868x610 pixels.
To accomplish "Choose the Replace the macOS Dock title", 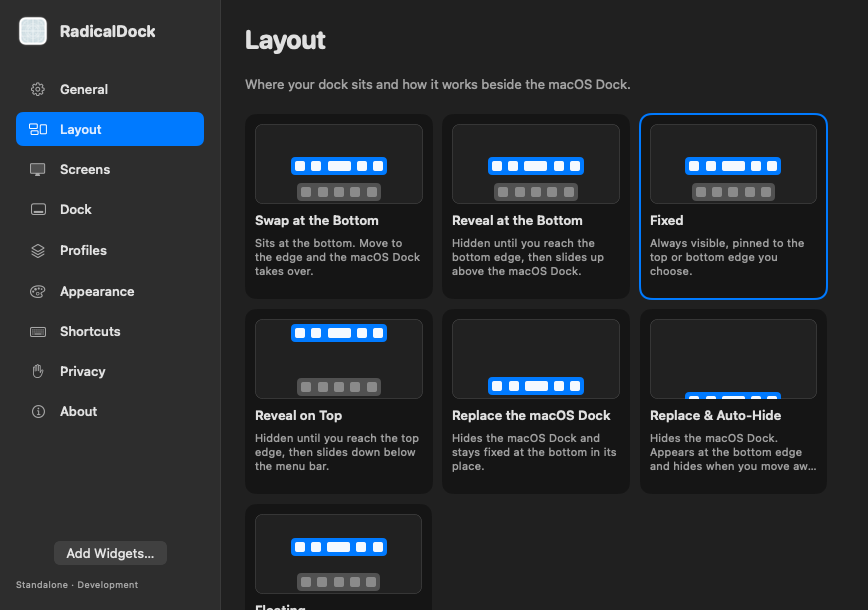I will tap(531, 415).
